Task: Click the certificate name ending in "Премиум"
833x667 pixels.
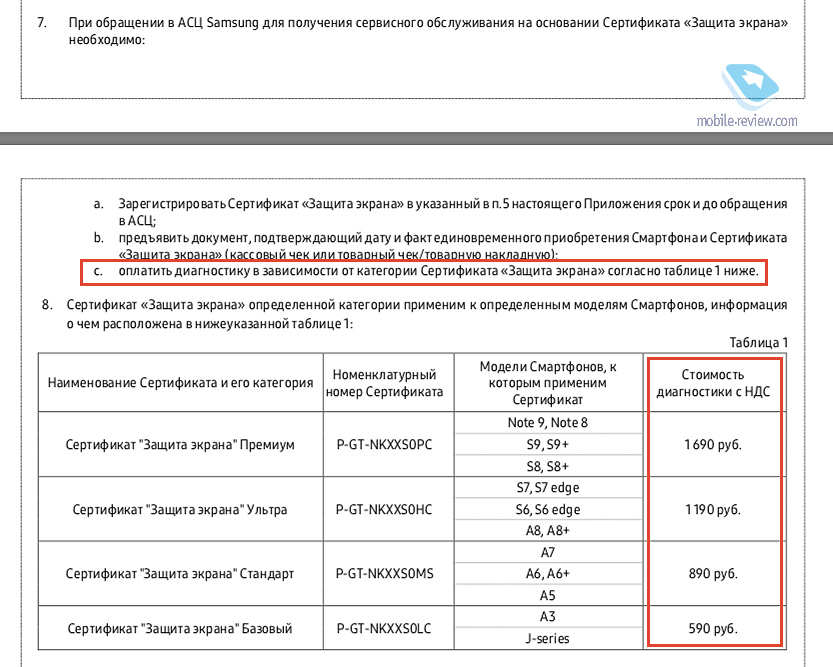Action: pyautogui.click(x=180, y=444)
